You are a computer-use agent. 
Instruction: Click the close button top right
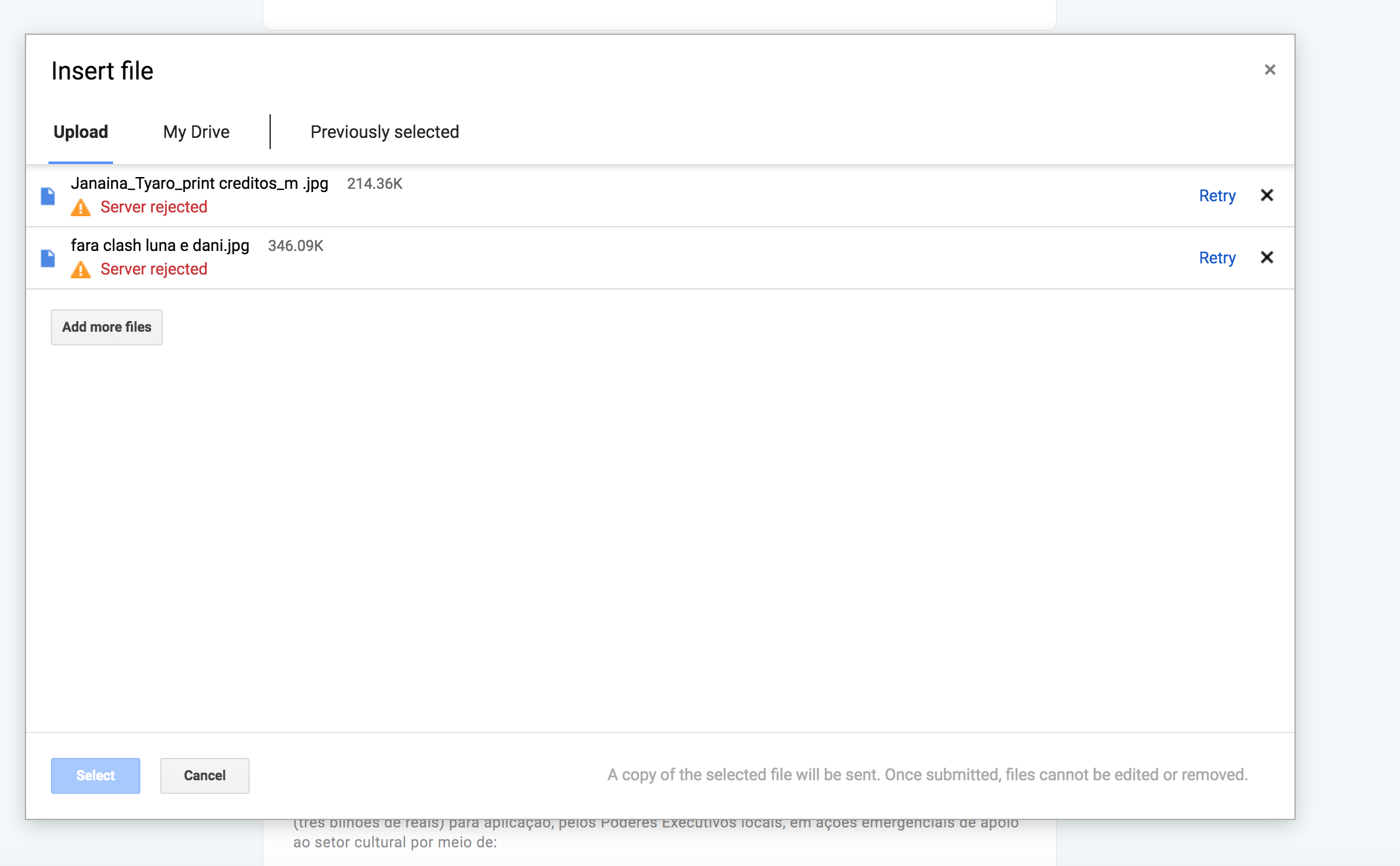1269,70
